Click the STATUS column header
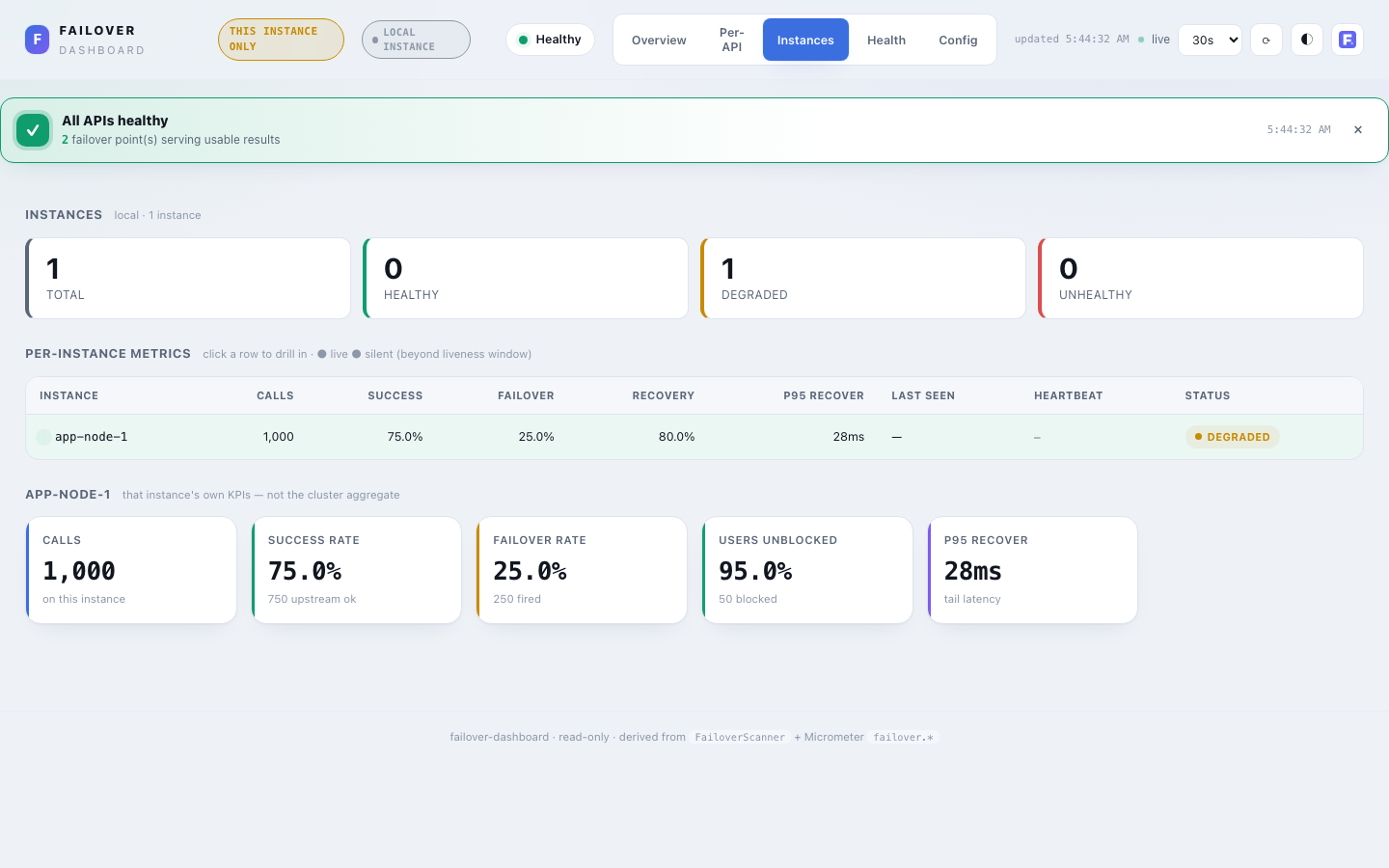Screen dimensions: 1389x868 [x=1208, y=395]
